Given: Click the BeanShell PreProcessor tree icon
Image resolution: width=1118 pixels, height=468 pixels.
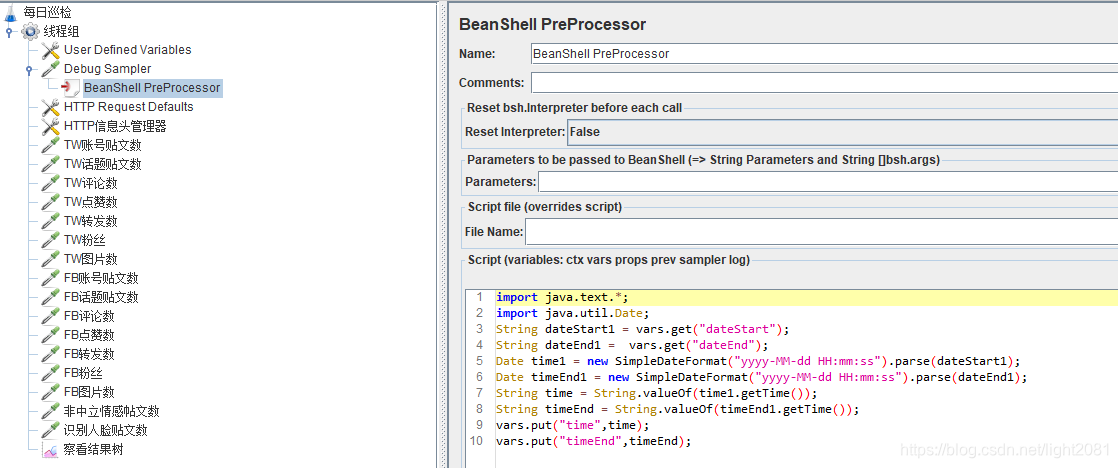Looking at the screenshot, I should (70, 88).
